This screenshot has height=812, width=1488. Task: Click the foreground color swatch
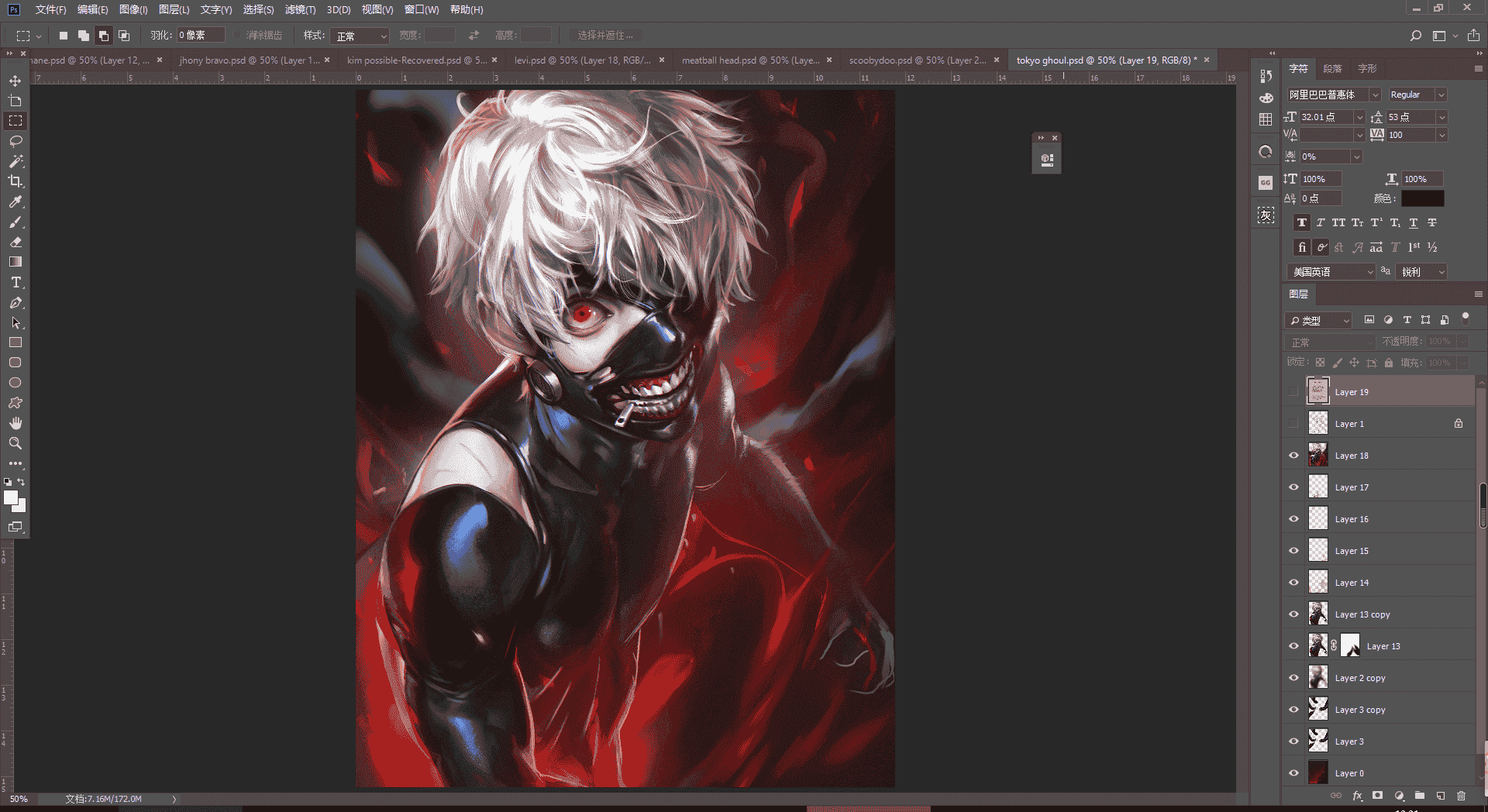(x=11, y=498)
